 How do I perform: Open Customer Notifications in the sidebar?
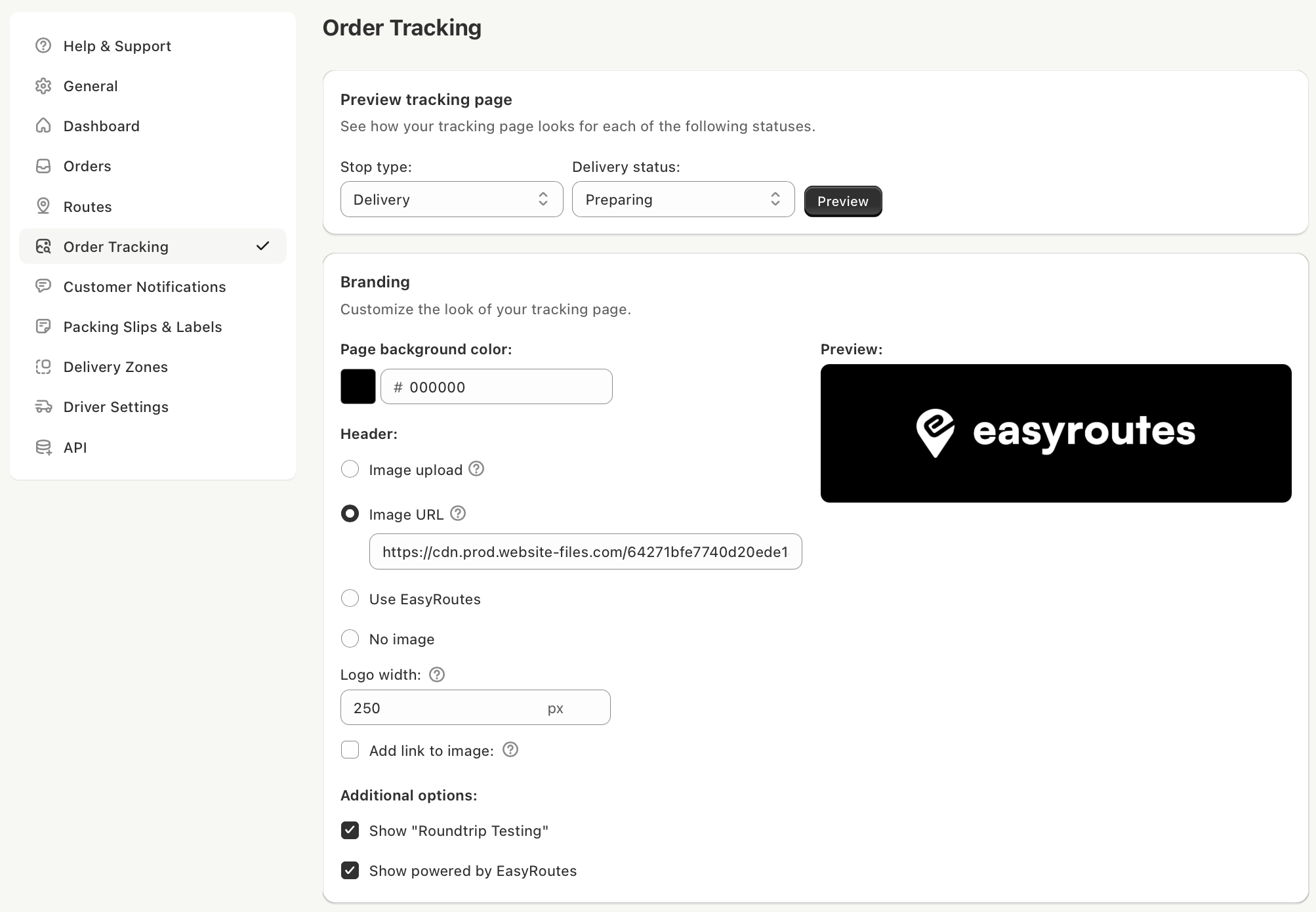pyautogui.click(x=144, y=287)
